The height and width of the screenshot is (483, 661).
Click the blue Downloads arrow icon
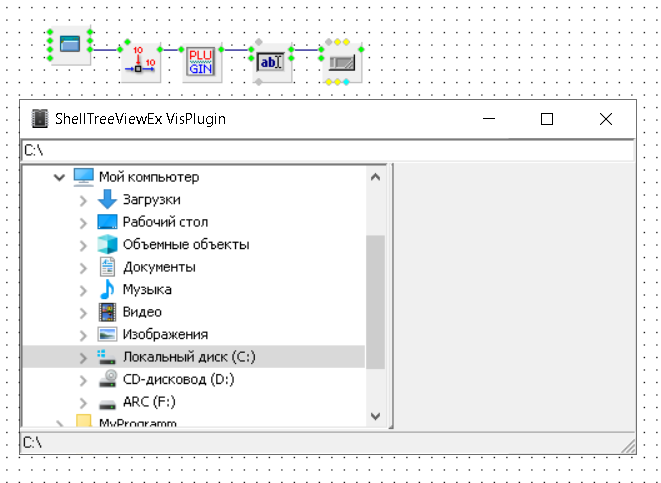107,199
